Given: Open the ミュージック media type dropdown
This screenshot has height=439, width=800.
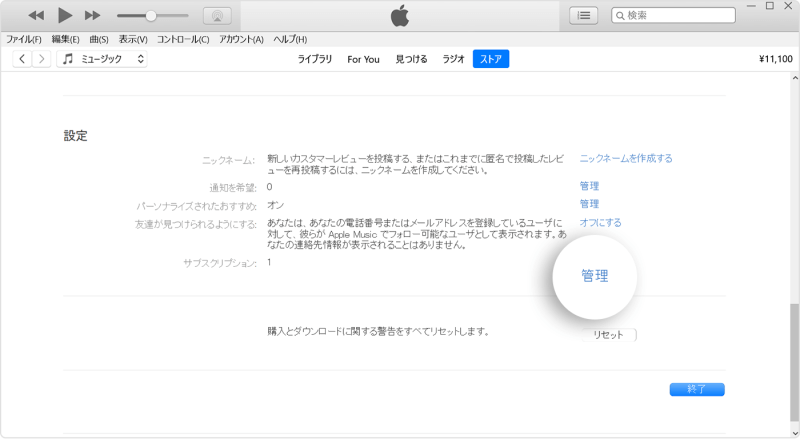Looking at the screenshot, I should 102,59.
